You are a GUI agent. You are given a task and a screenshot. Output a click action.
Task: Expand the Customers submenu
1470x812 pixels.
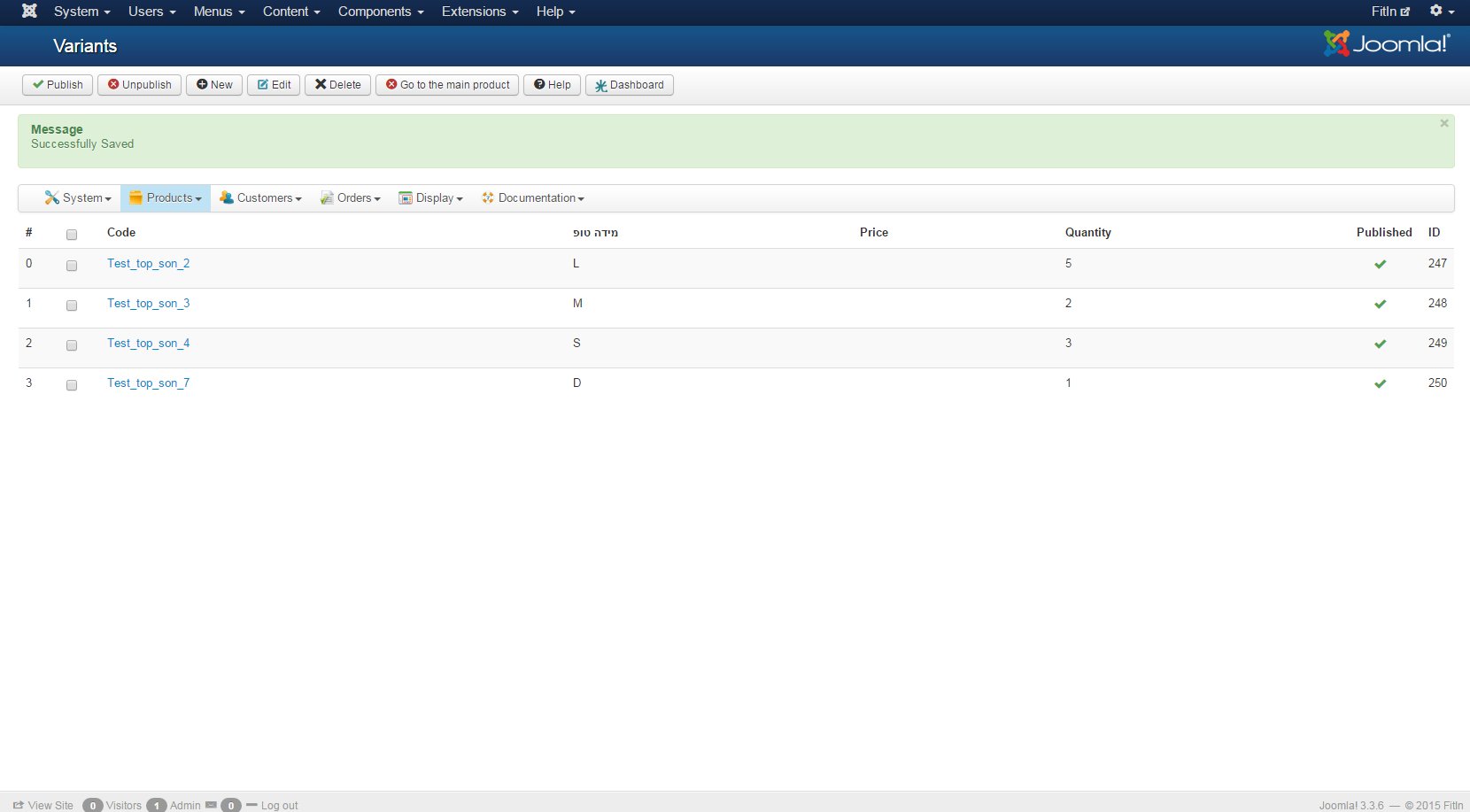260,198
